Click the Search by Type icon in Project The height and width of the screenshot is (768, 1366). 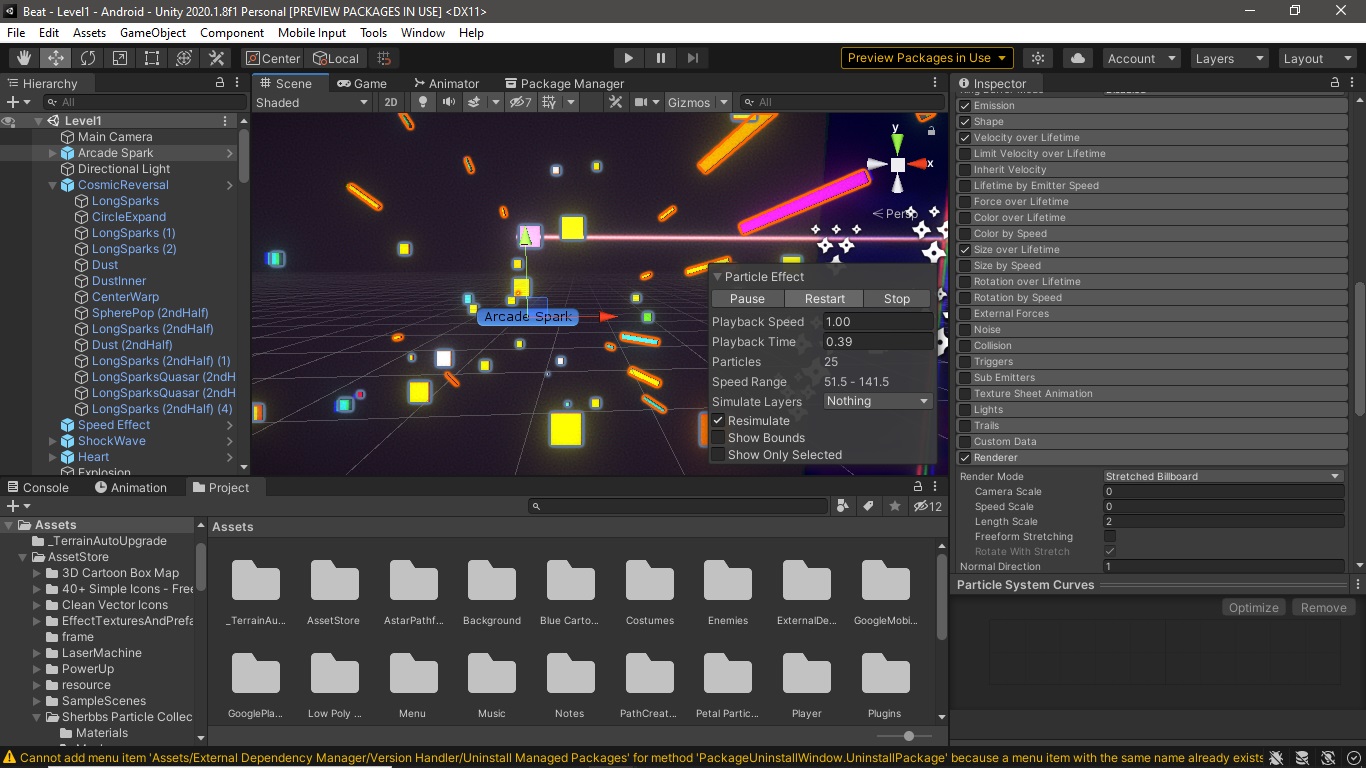843,506
